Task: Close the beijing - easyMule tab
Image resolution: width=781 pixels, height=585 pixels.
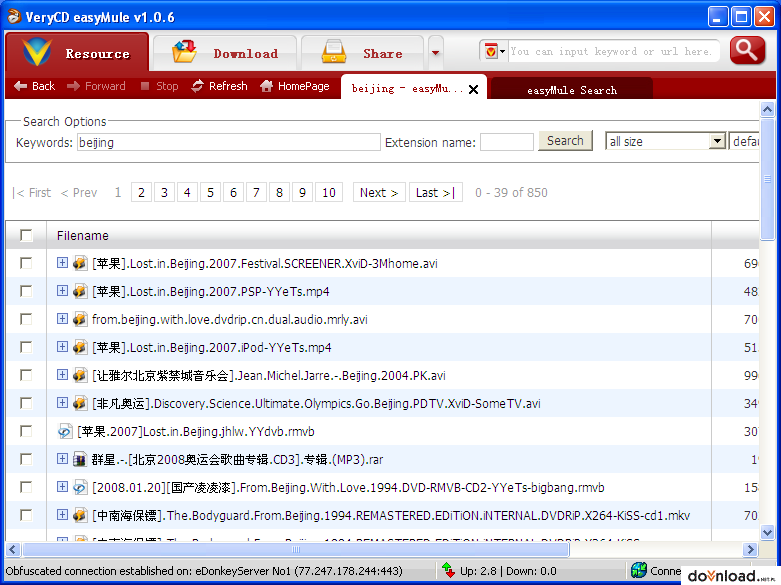Action: (x=473, y=89)
